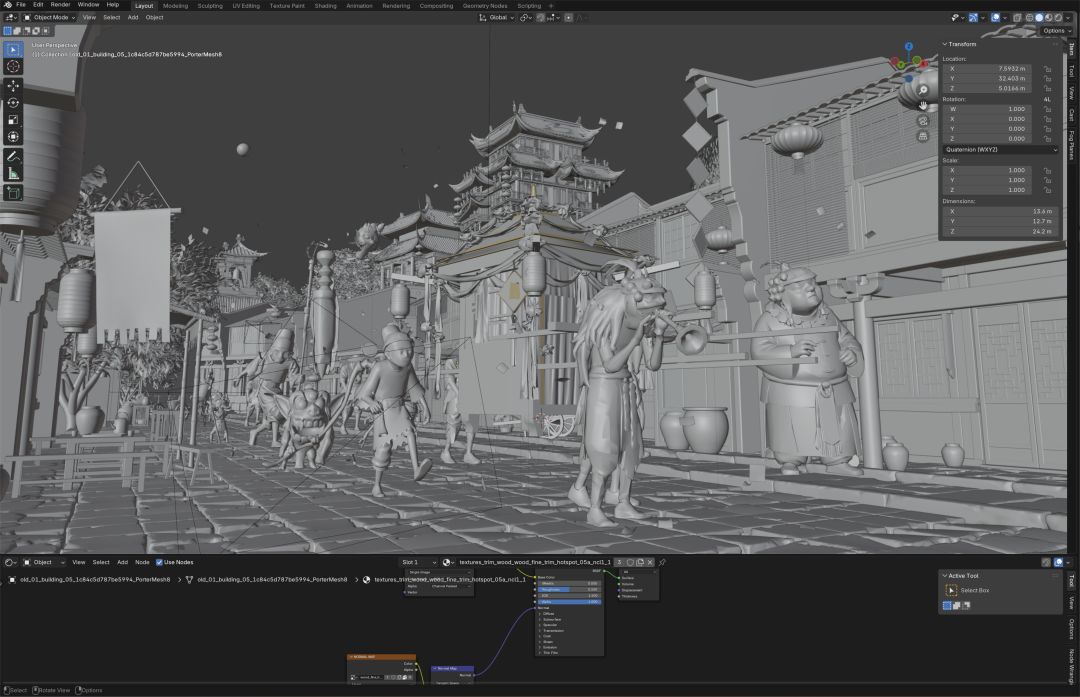
Task: Set new selection mode icon in viewport header
Action: point(8,31)
